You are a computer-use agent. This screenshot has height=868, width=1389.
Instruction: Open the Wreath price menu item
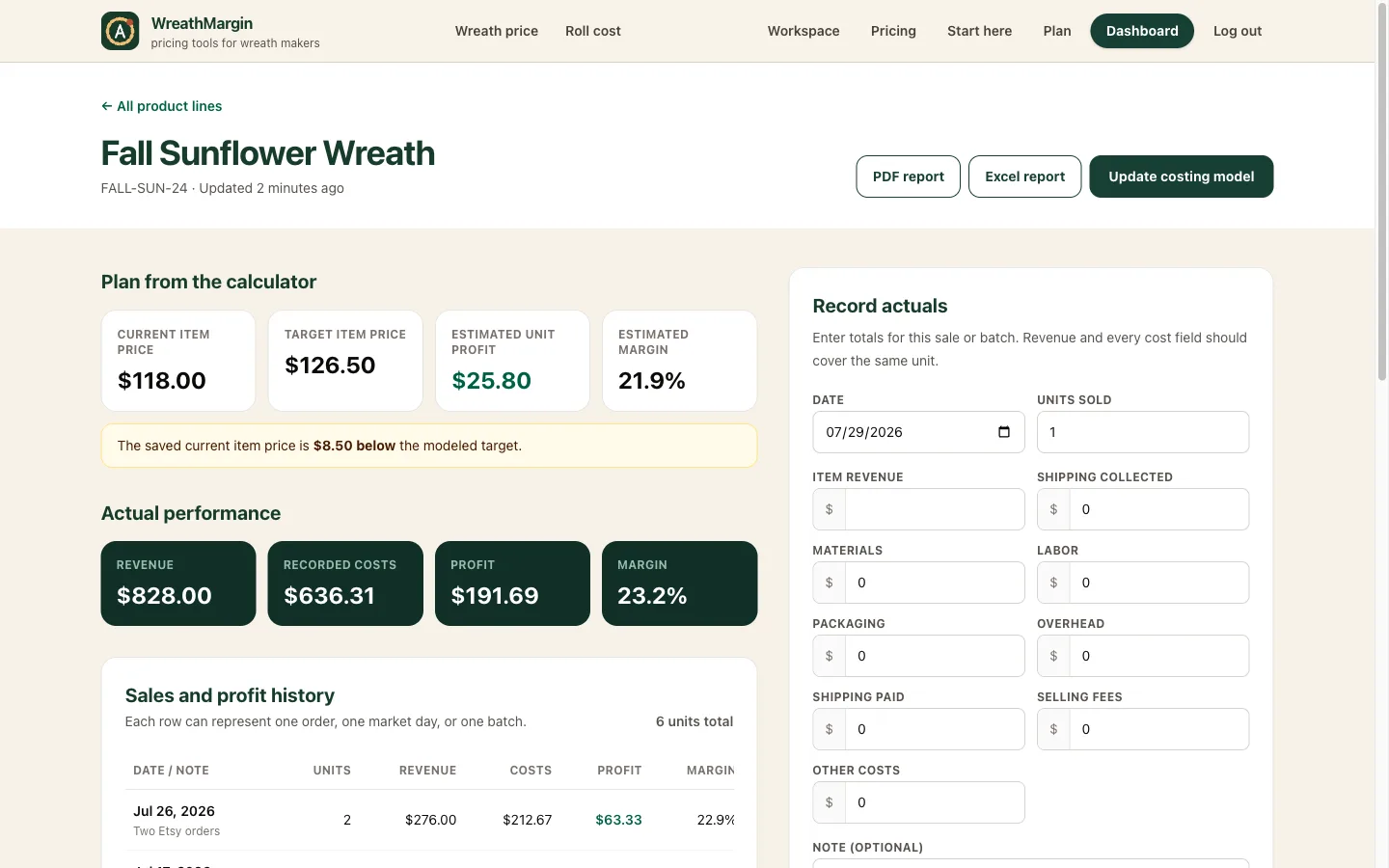[x=497, y=31]
